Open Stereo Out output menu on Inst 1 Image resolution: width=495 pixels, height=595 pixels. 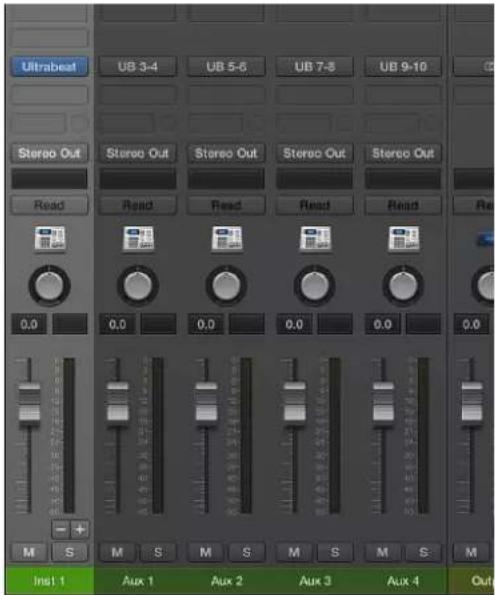[x=49, y=153]
